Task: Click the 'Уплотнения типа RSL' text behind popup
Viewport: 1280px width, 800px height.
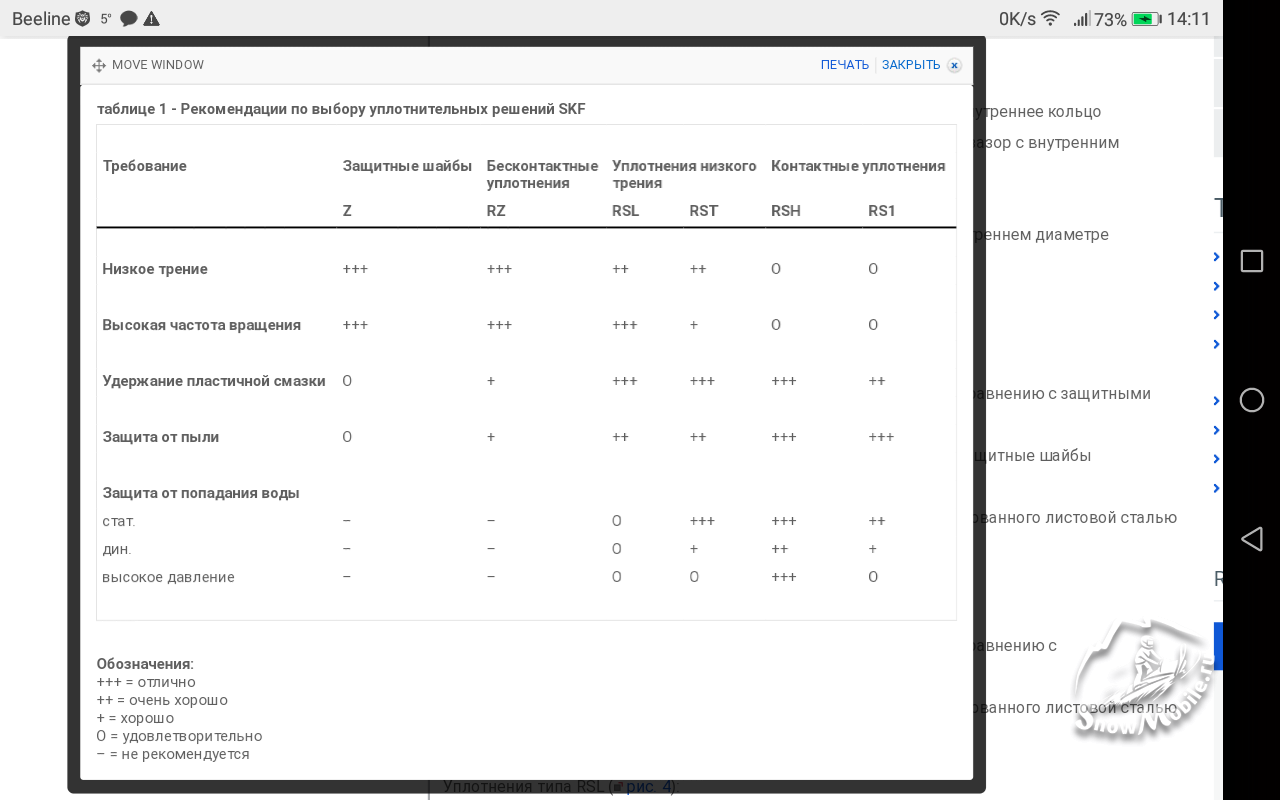Action: pos(527,787)
